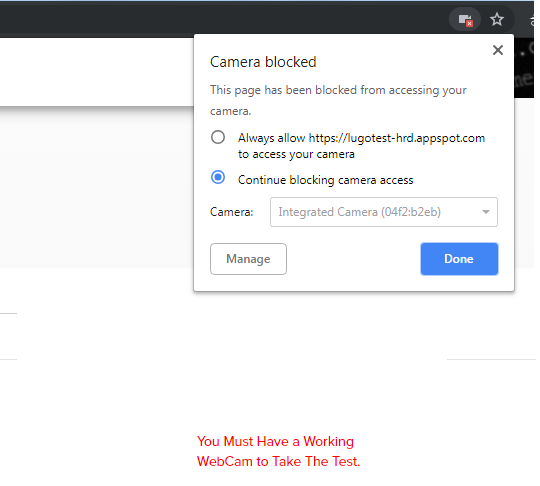Click the camera selector dropdown arrow
Screen dimensions: 540x486
[x=486, y=212]
